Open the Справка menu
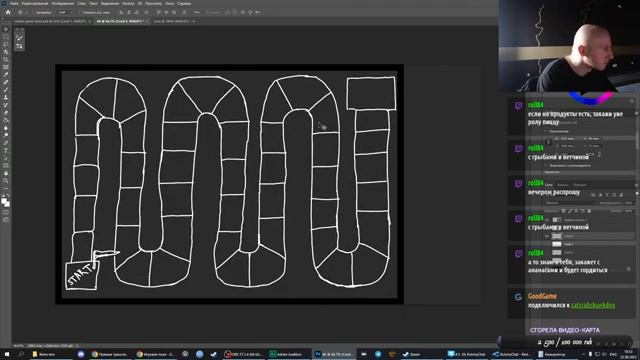640x360 pixels. (184, 3)
